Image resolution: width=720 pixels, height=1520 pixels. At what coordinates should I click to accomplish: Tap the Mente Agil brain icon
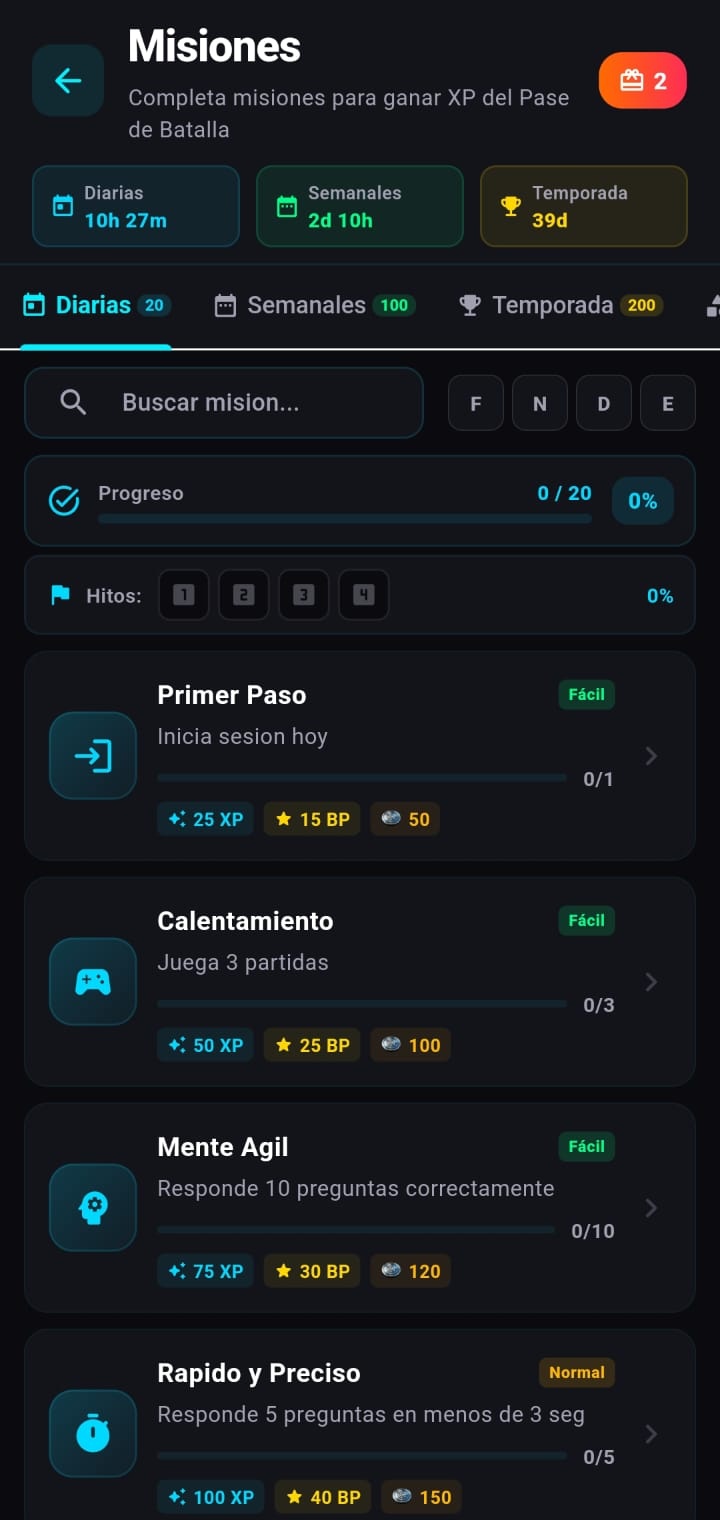93,1208
